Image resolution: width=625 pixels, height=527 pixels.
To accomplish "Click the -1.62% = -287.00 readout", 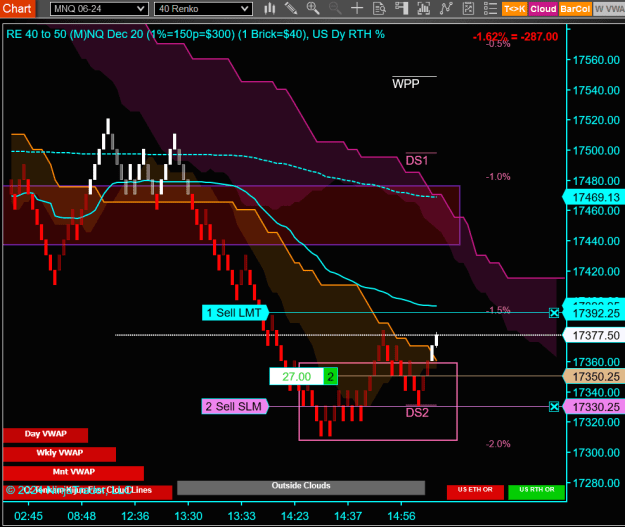I will [515, 37].
